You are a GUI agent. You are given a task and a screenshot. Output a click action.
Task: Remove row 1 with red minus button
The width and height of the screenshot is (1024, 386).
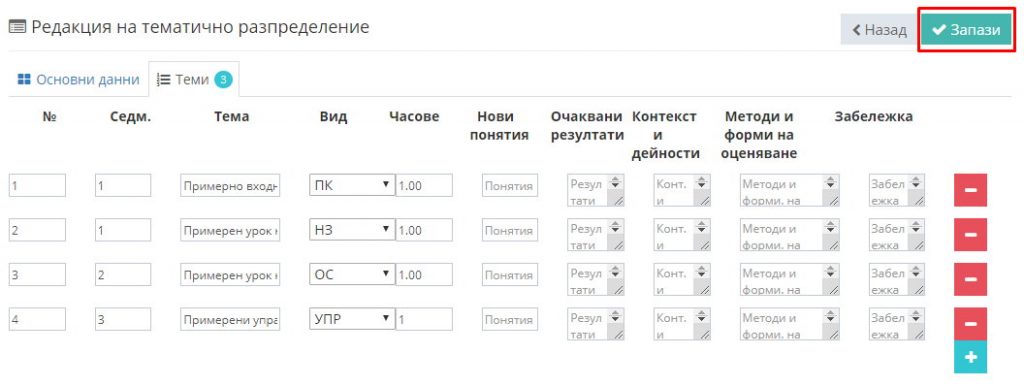(970, 190)
